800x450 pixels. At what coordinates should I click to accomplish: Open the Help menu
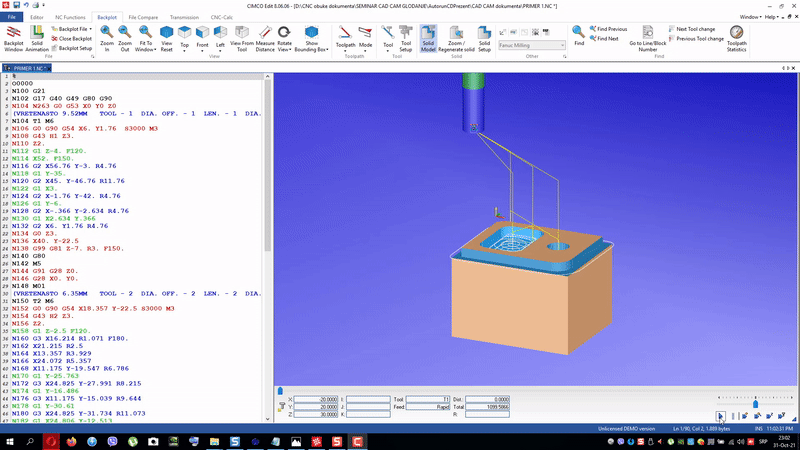click(x=771, y=17)
